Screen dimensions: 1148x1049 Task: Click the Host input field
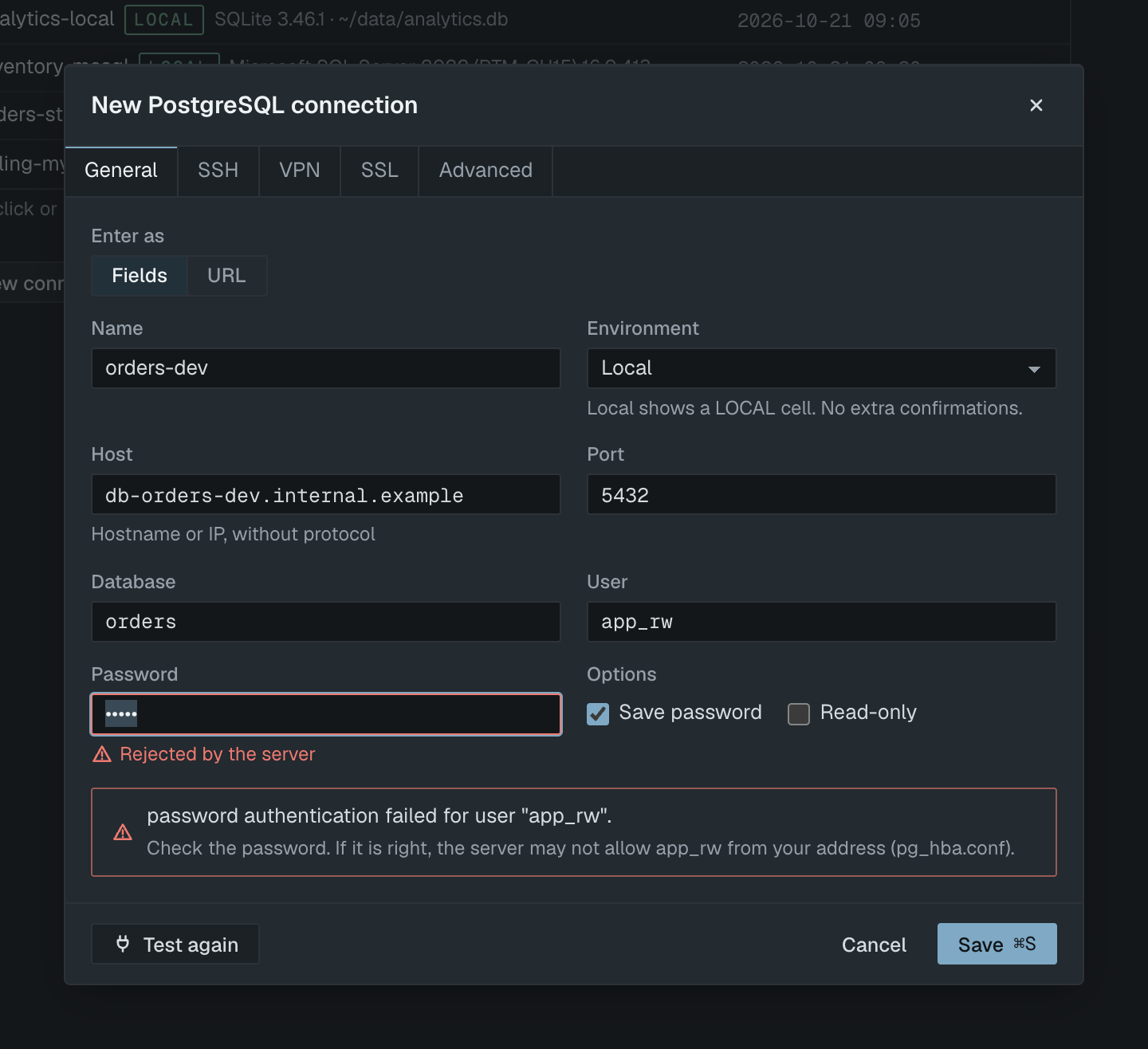pos(326,495)
